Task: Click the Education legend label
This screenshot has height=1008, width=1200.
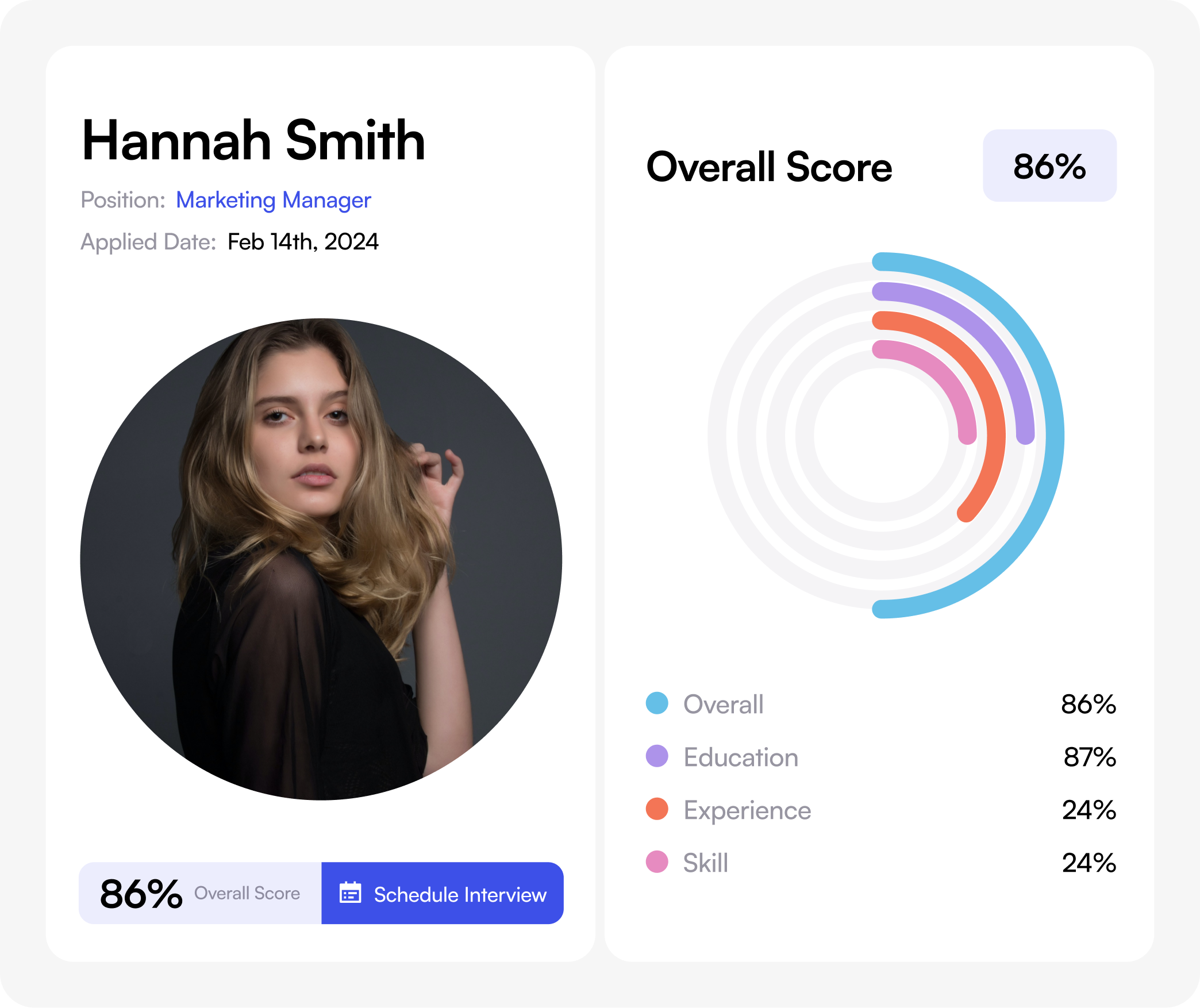Action: (741, 757)
